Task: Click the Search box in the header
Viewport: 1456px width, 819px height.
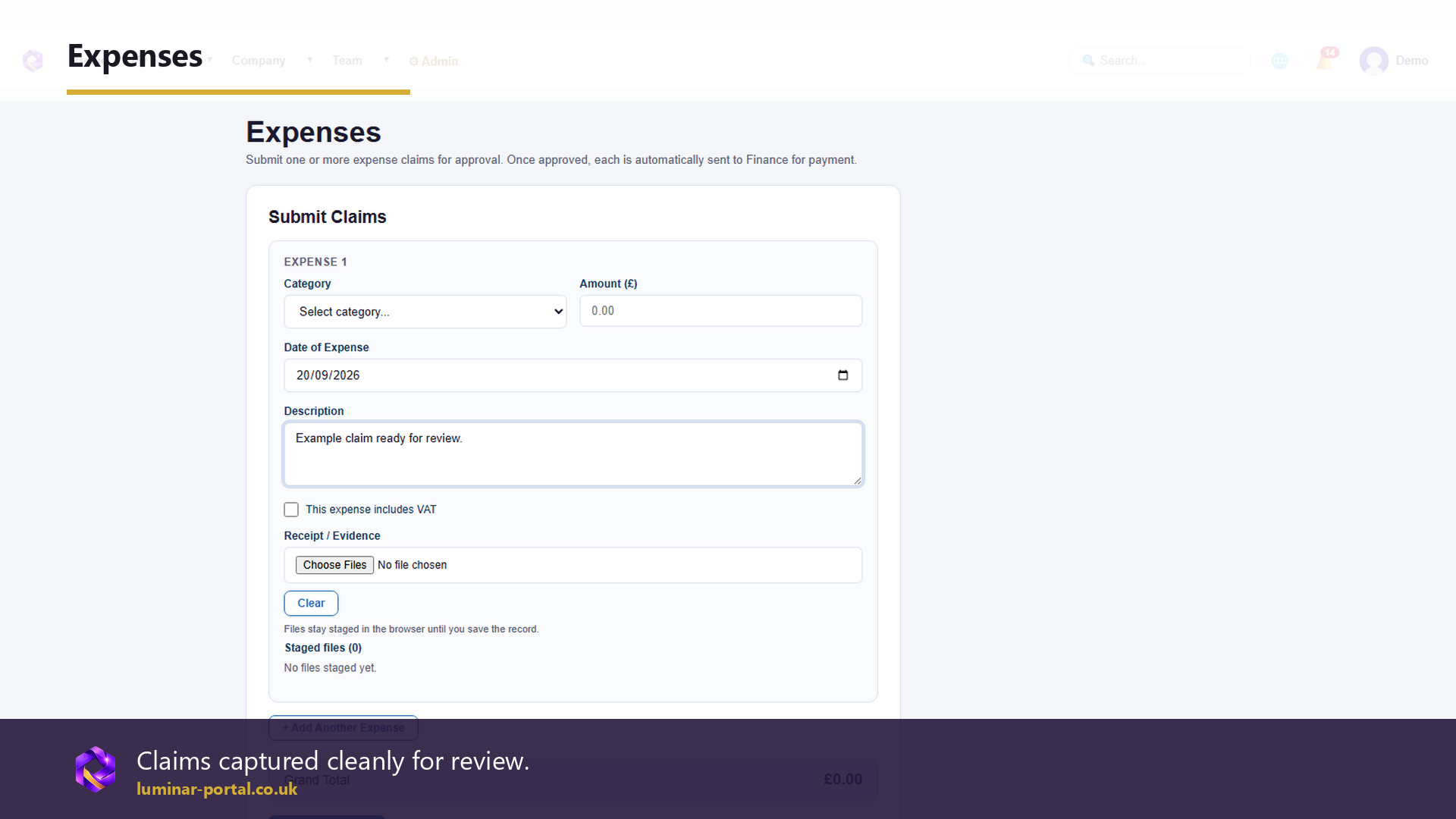Action: [x=1159, y=61]
